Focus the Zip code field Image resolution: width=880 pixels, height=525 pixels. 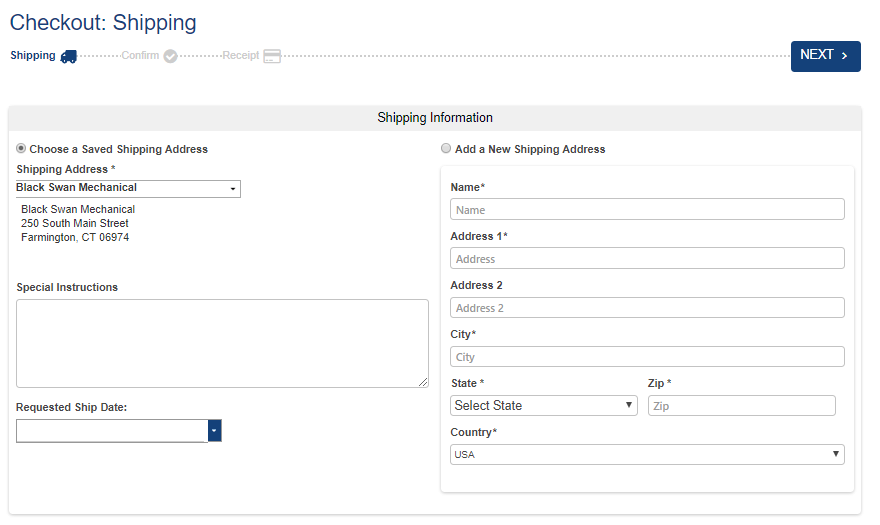(741, 406)
